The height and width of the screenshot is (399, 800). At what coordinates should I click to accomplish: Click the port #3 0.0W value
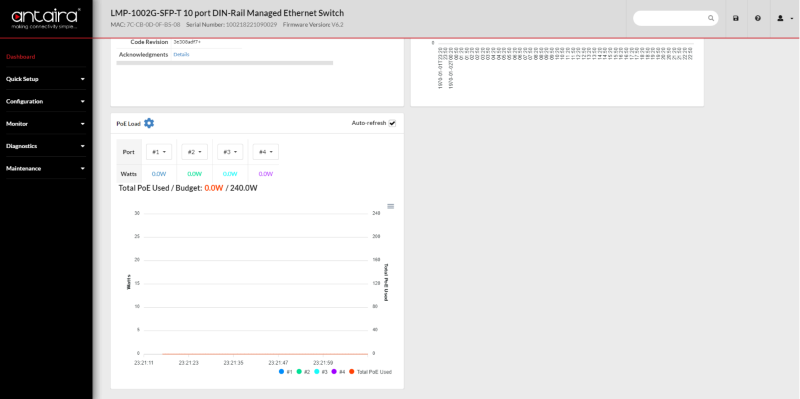230,174
